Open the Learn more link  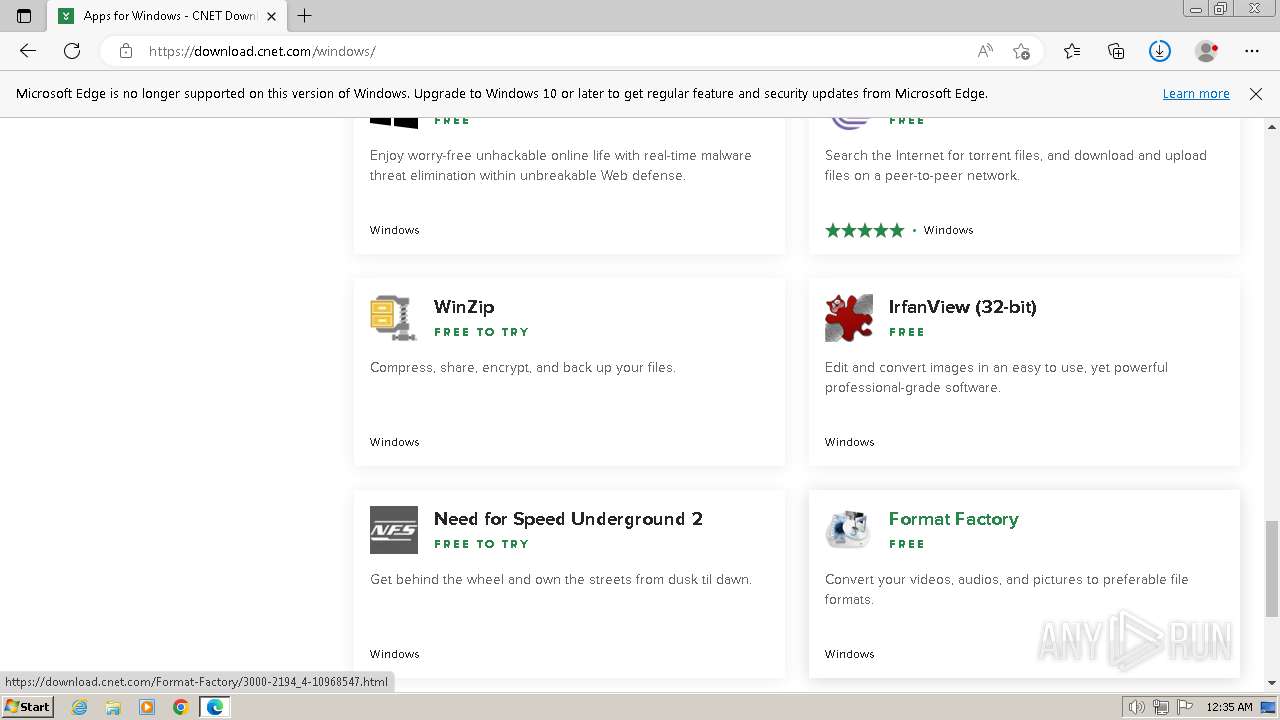[1196, 93]
